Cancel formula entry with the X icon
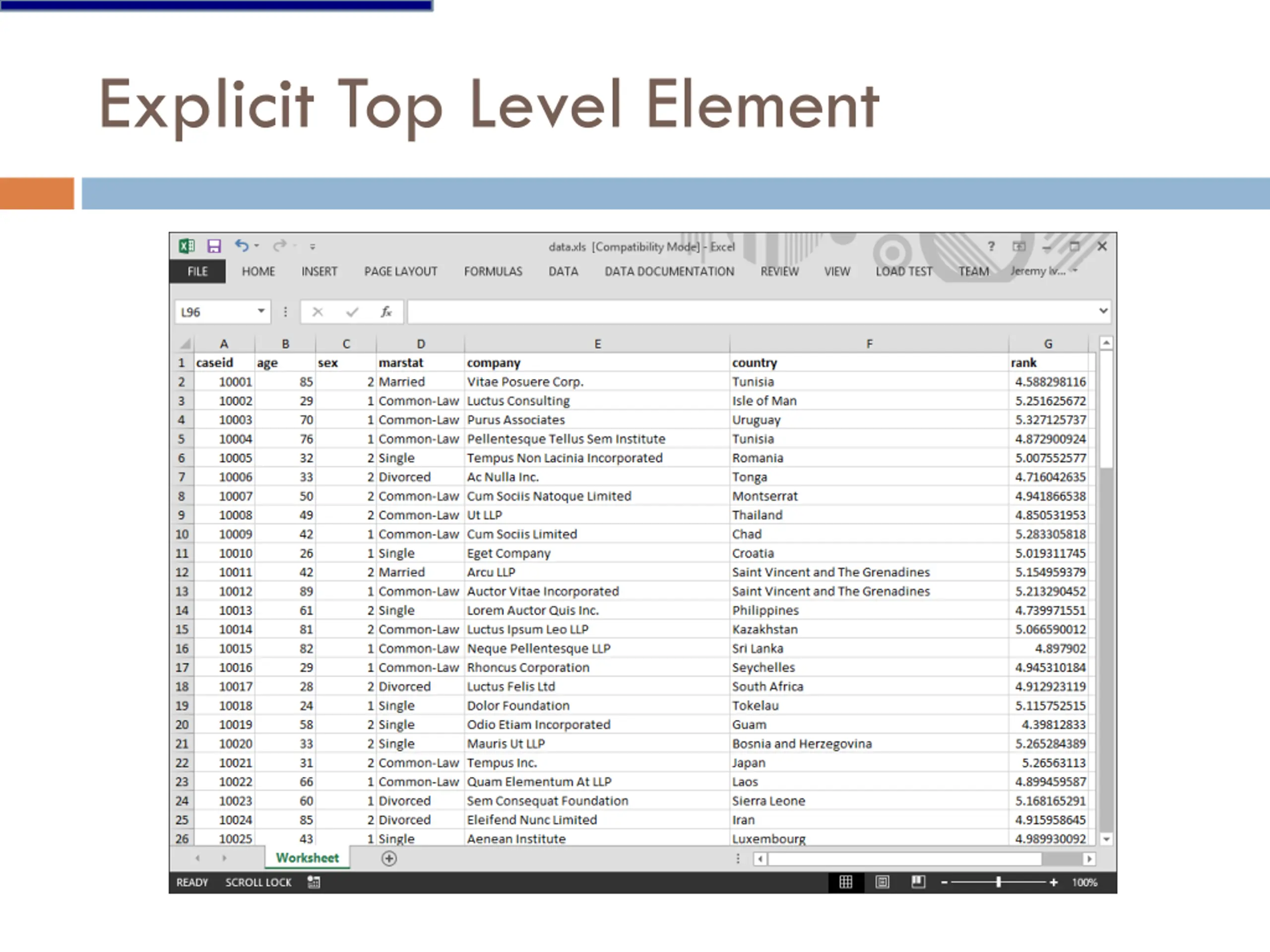This screenshot has width=1270, height=952. coord(317,311)
